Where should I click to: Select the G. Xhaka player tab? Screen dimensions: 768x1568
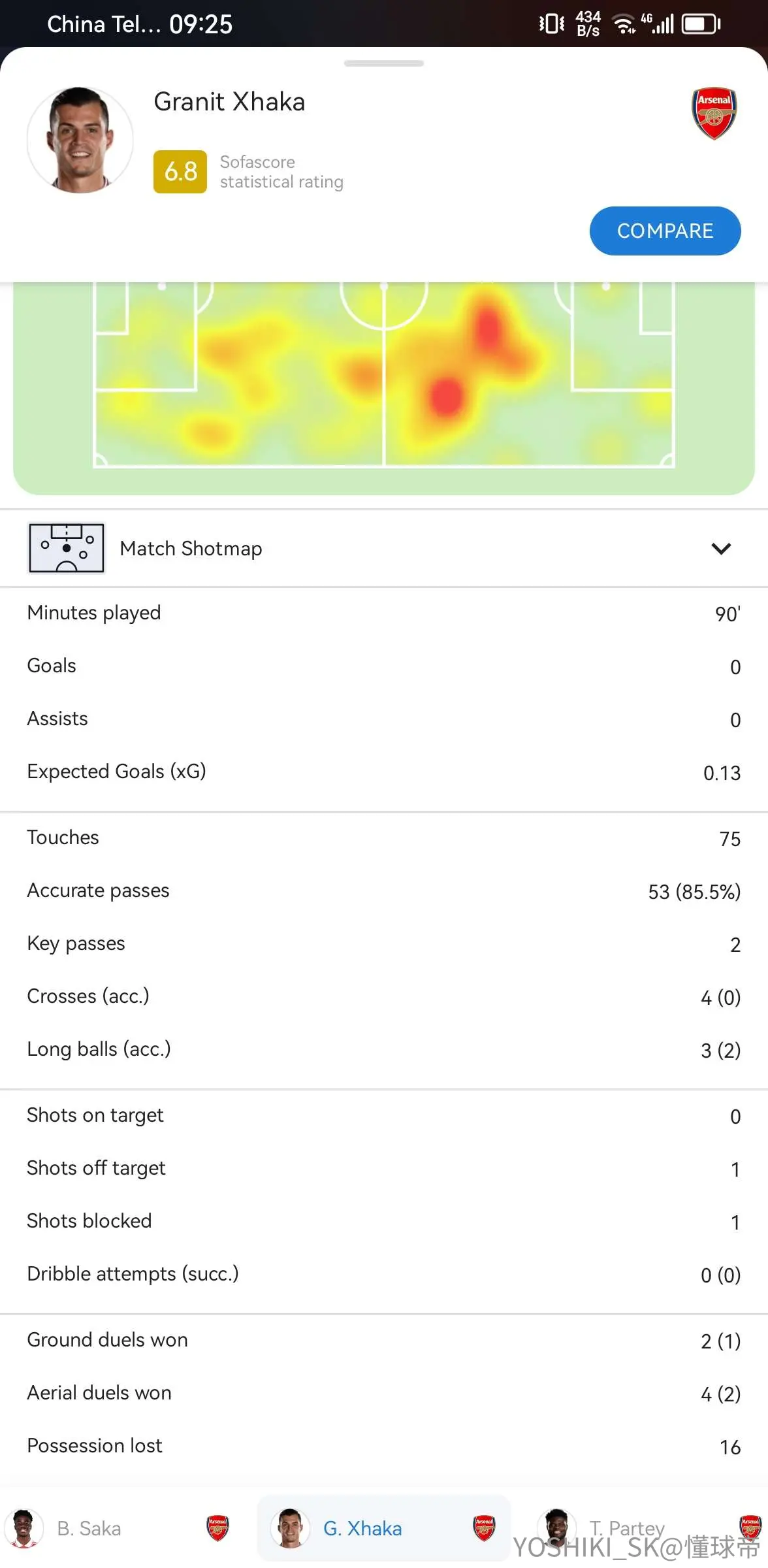click(384, 1529)
